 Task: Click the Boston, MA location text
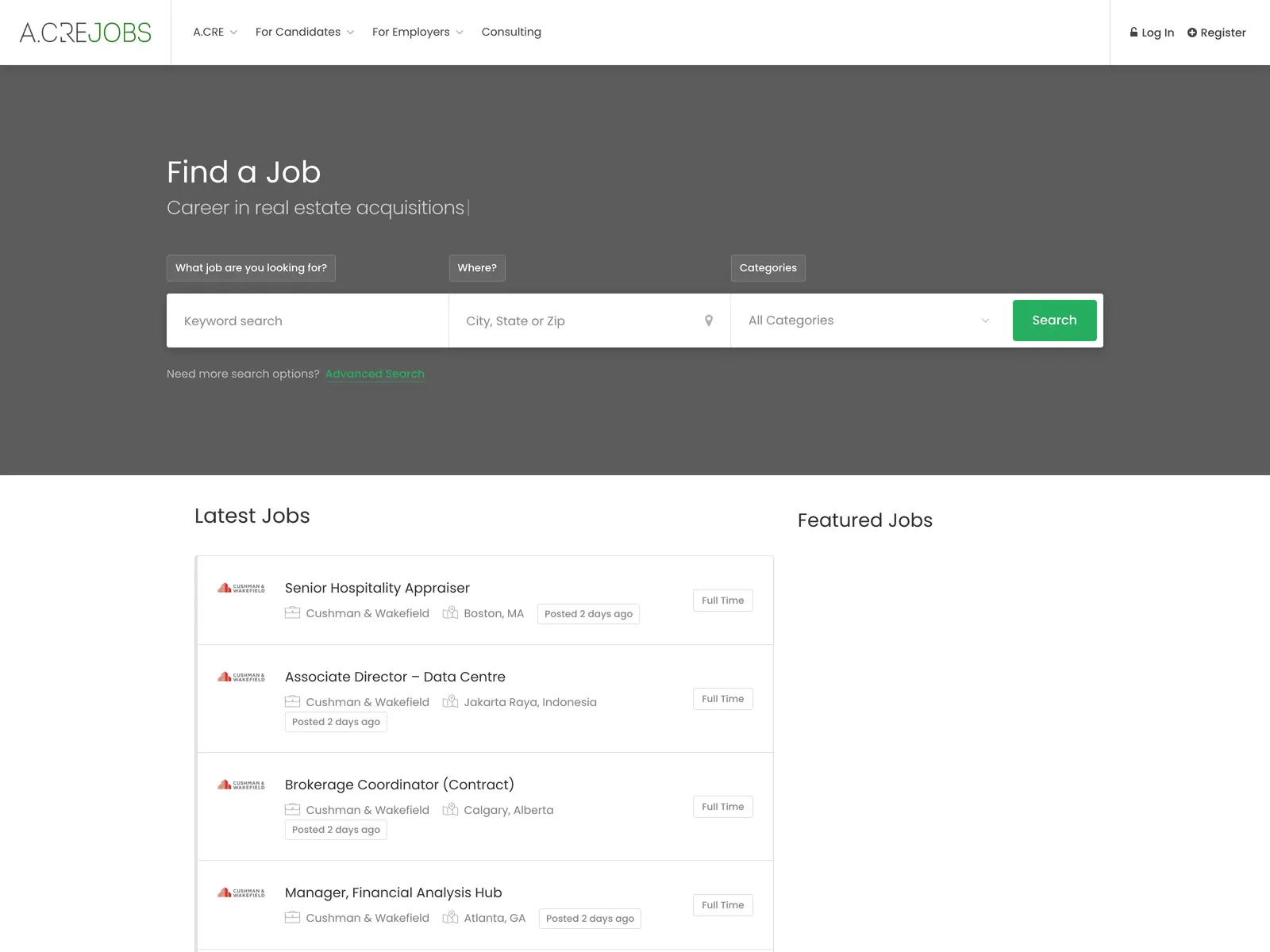click(494, 613)
